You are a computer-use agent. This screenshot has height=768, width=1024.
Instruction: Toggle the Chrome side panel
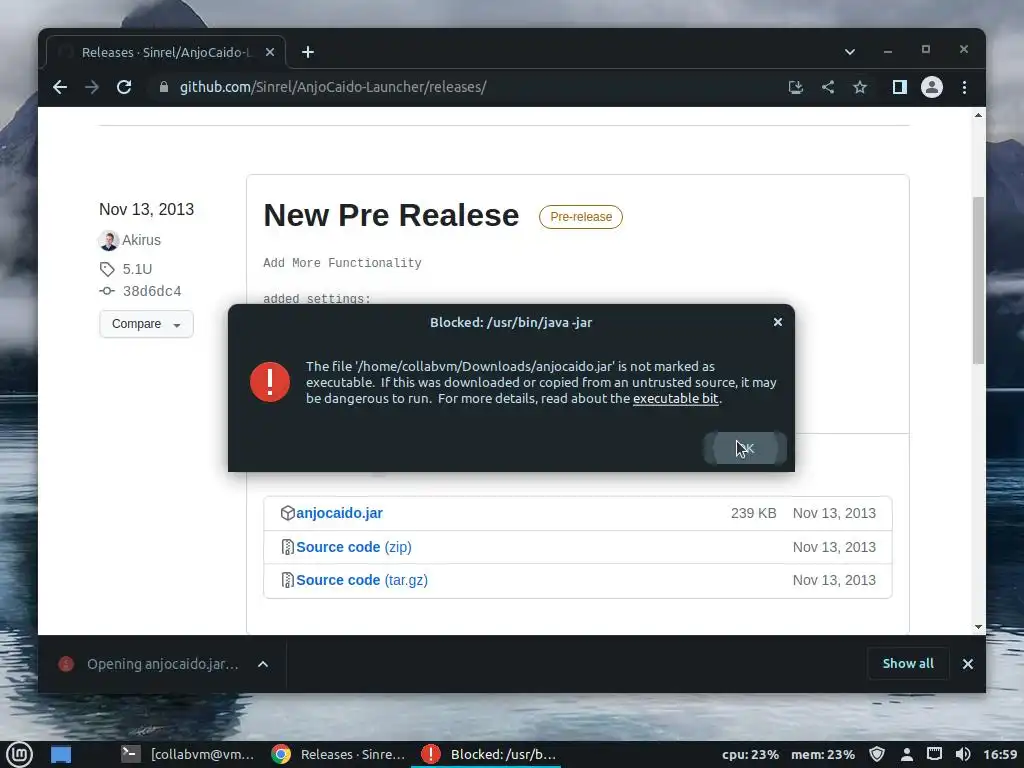900,87
